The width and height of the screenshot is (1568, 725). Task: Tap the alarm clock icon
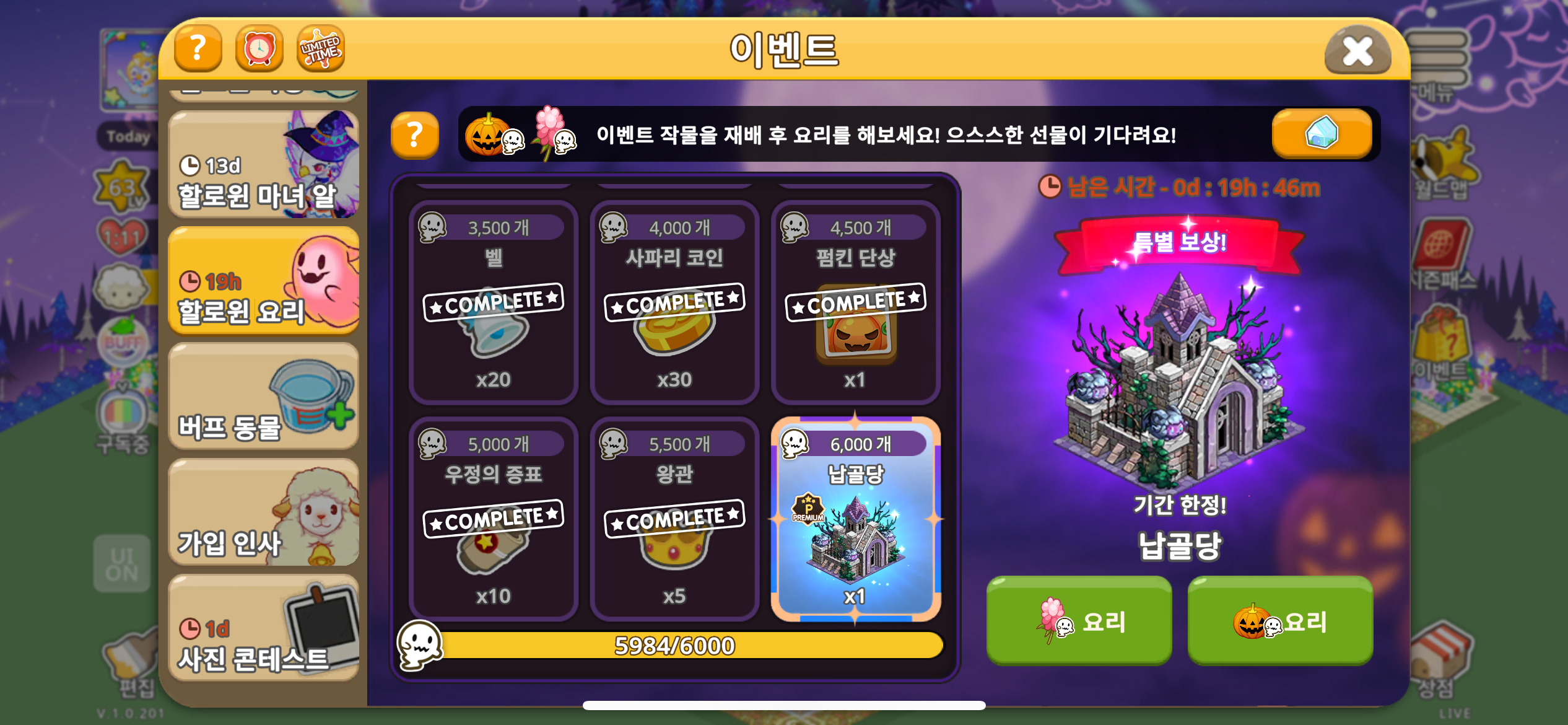tap(259, 49)
